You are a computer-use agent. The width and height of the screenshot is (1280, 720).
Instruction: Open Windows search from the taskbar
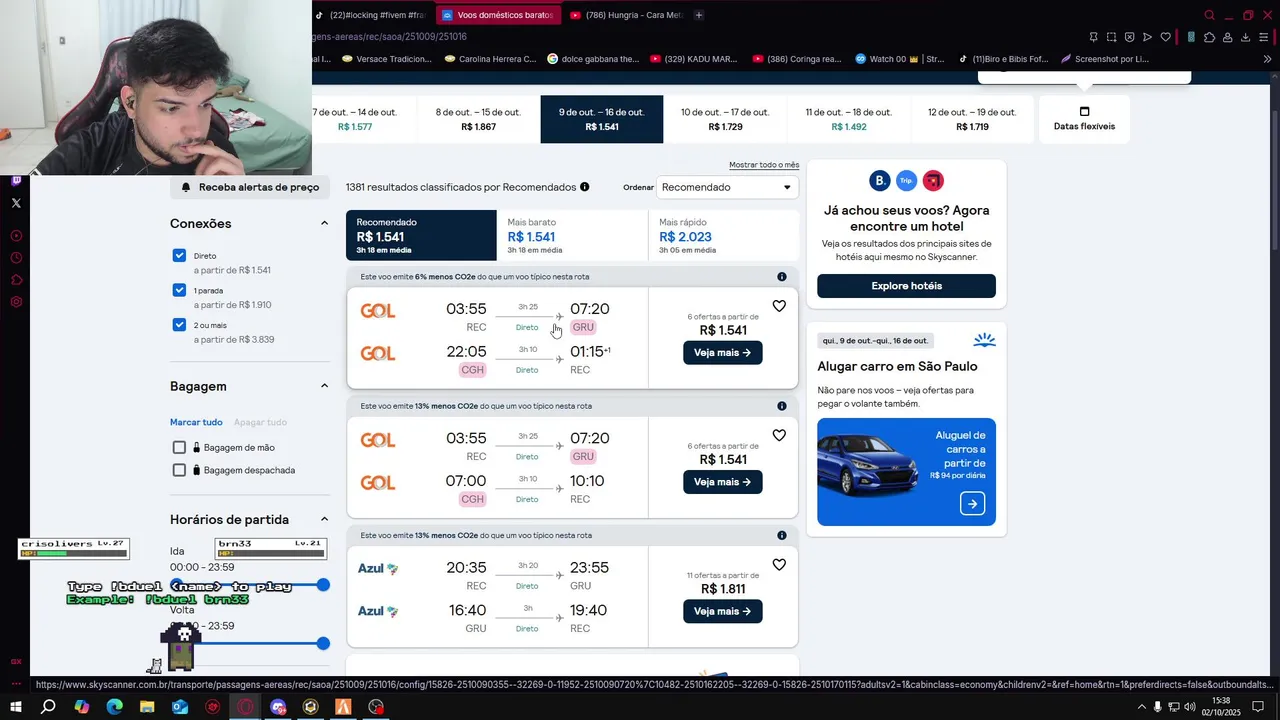point(48,707)
